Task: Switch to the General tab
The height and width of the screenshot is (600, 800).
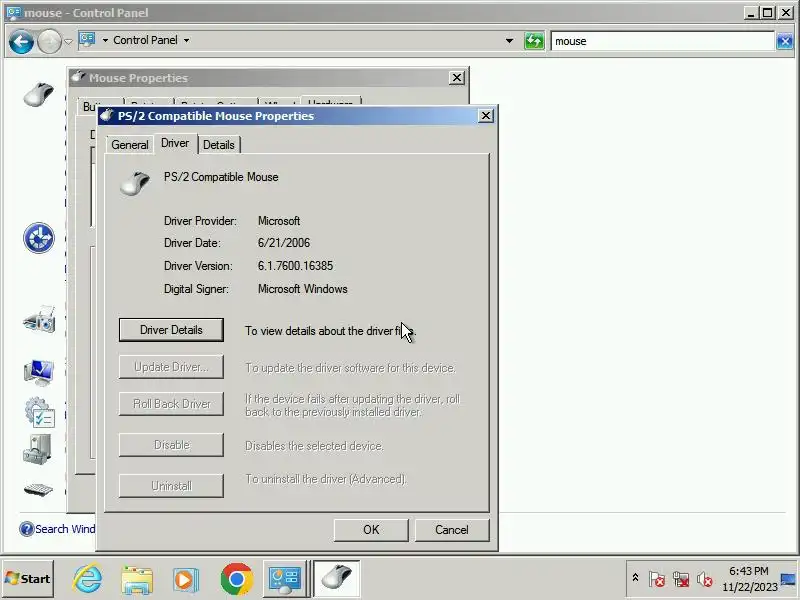Action: tap(130, 145)
